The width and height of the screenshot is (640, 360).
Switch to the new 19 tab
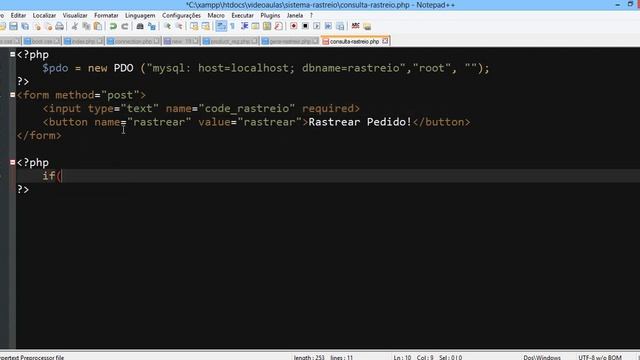(181, 42)
